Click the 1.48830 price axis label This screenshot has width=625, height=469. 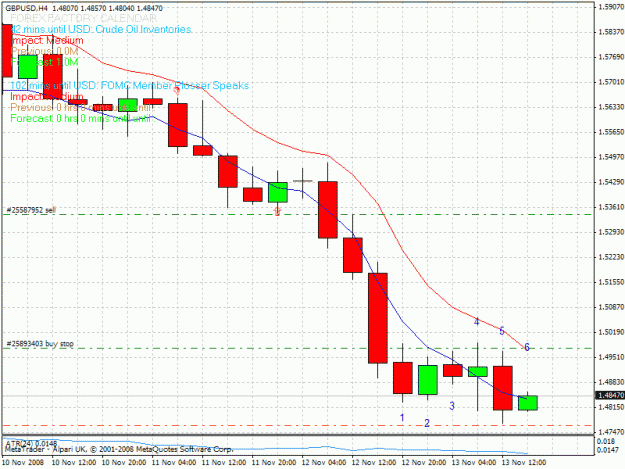point(611,382)
